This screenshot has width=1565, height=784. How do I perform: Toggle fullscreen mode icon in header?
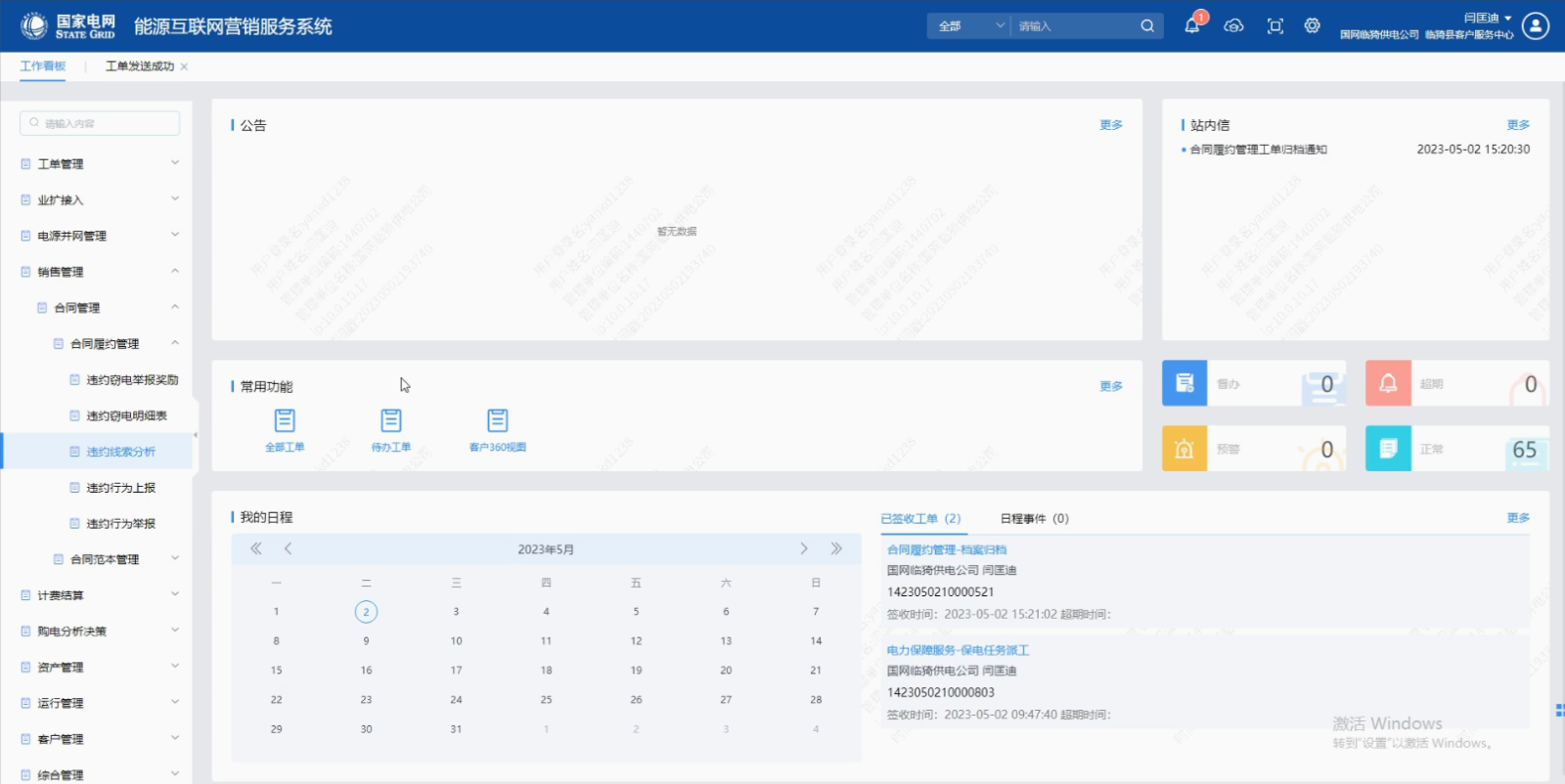[1274, 26]
